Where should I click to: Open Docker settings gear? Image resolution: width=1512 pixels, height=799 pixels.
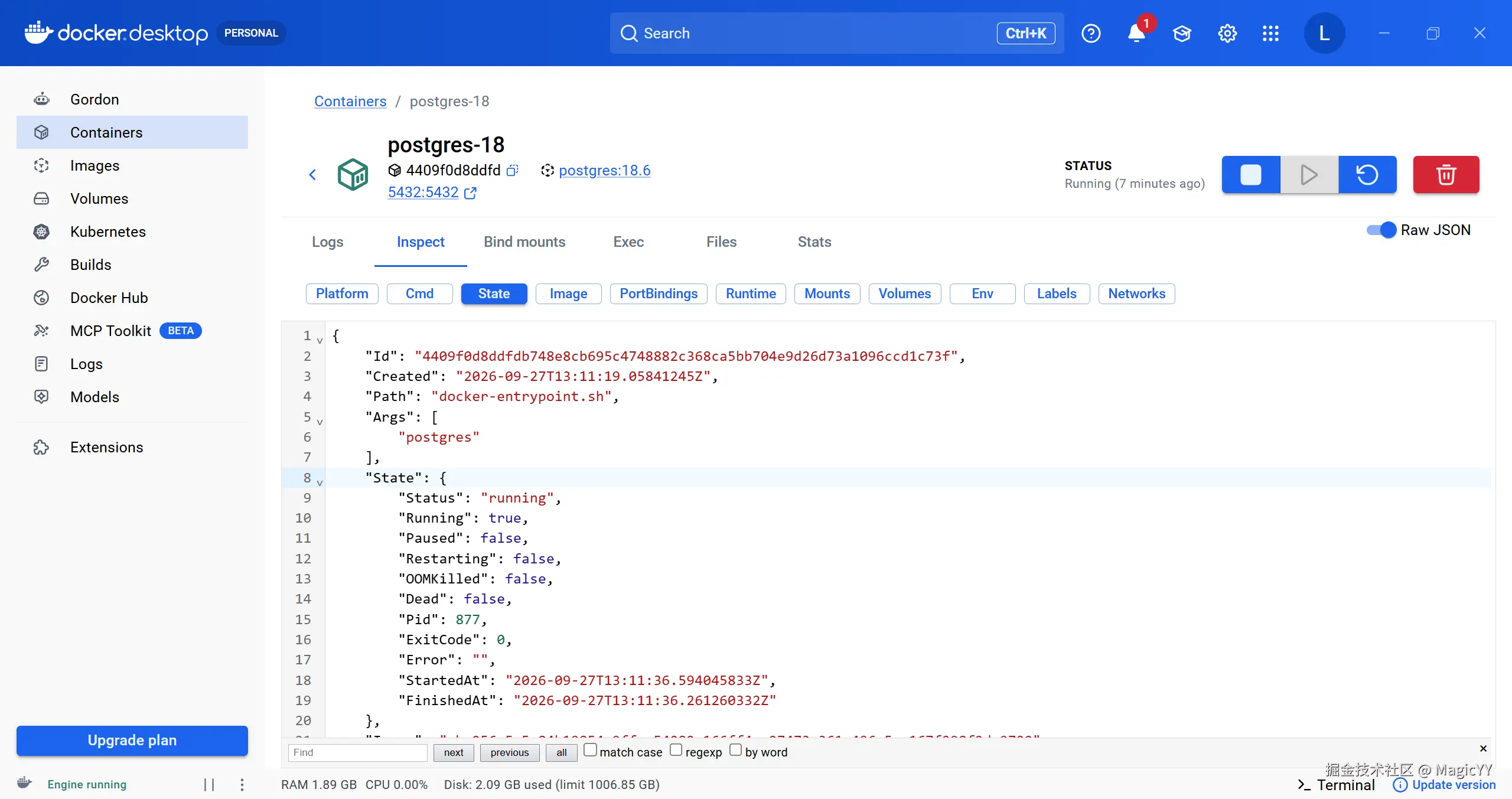tap(1227, 33)
